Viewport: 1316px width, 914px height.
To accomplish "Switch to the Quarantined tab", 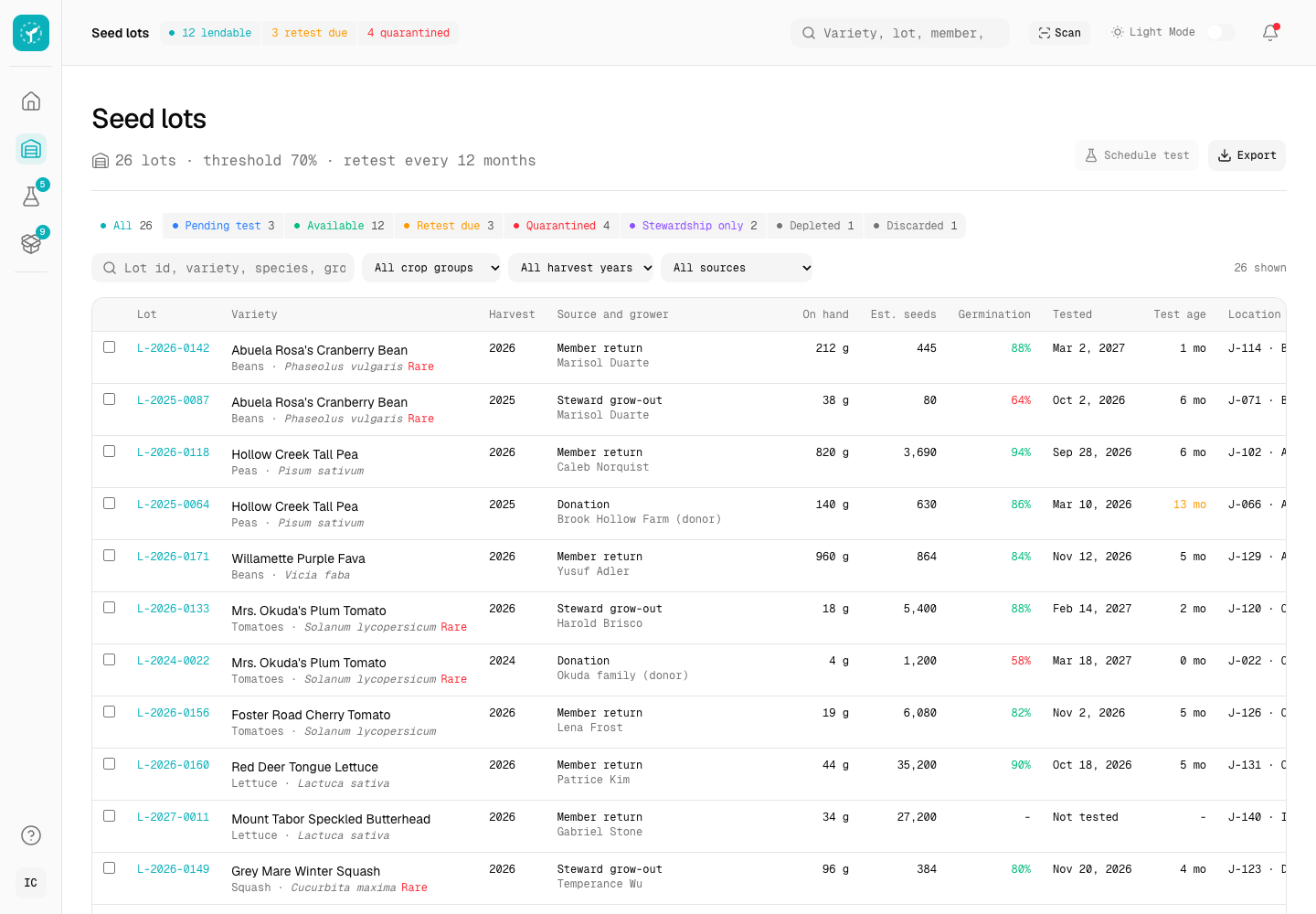I will point(562,226).
